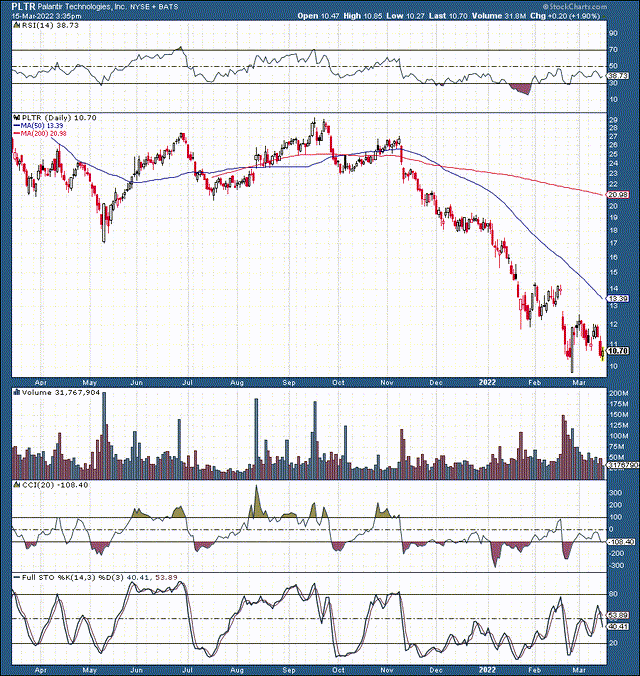Viewport: 640px width, 676px height.
Task: Click the 53.89 stochastic %D value tag
Action: pos(618,615)
